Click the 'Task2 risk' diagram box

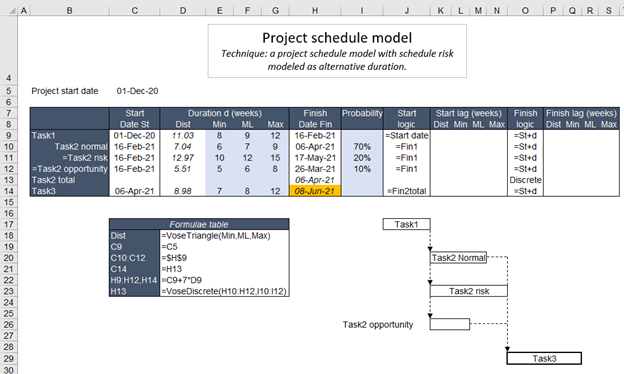coord(469,291)
